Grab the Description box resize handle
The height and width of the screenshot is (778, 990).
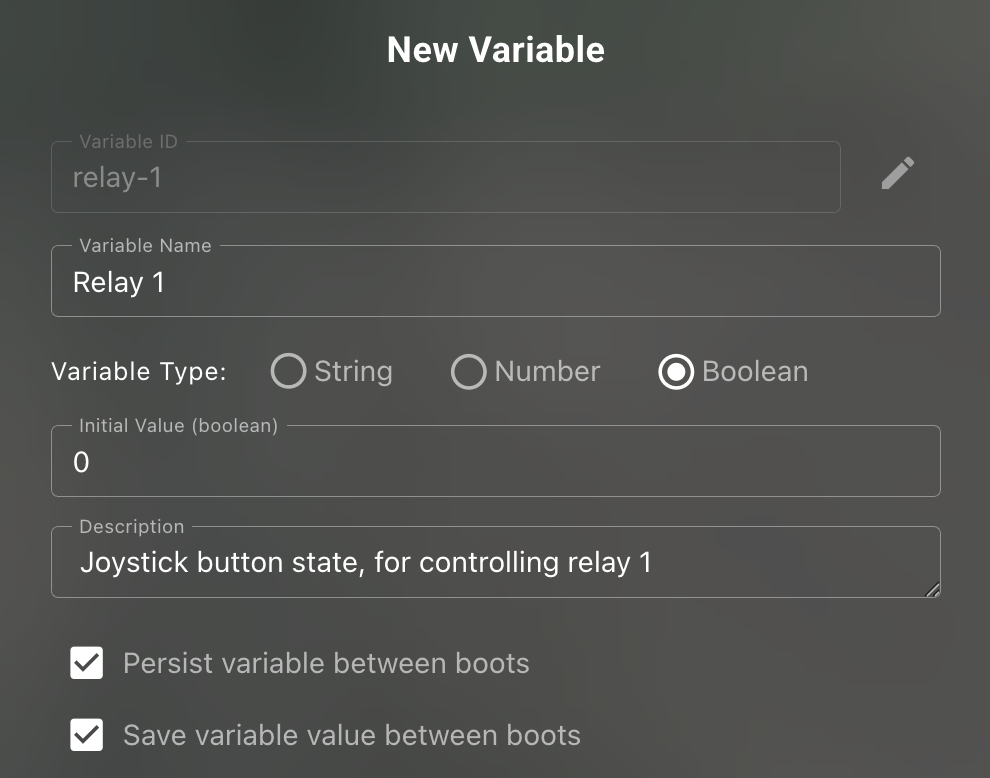click(x=932, y=590)
